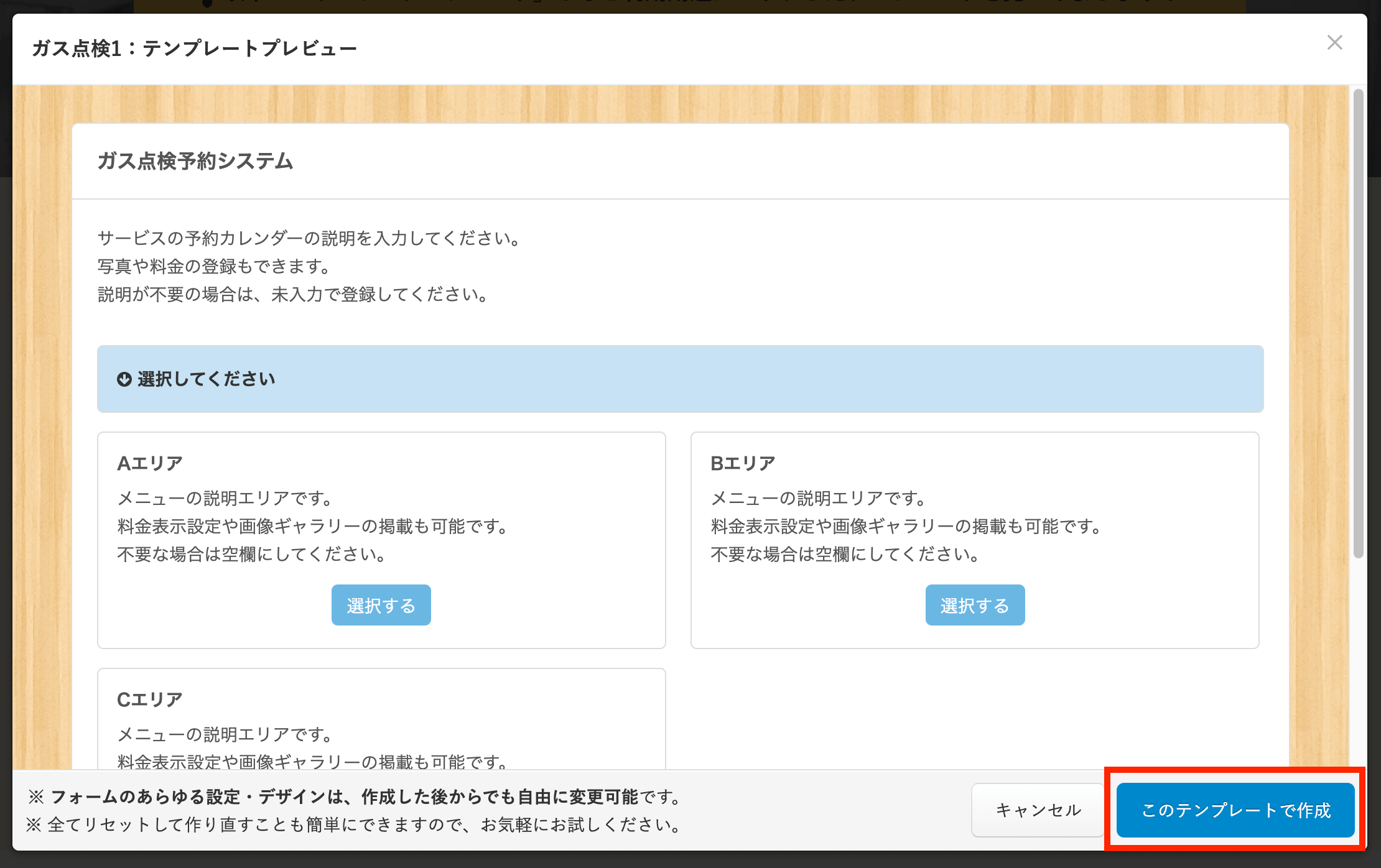1381x868 pixels.
Task: Click the Bエリア menu description text
Action: 906,526
